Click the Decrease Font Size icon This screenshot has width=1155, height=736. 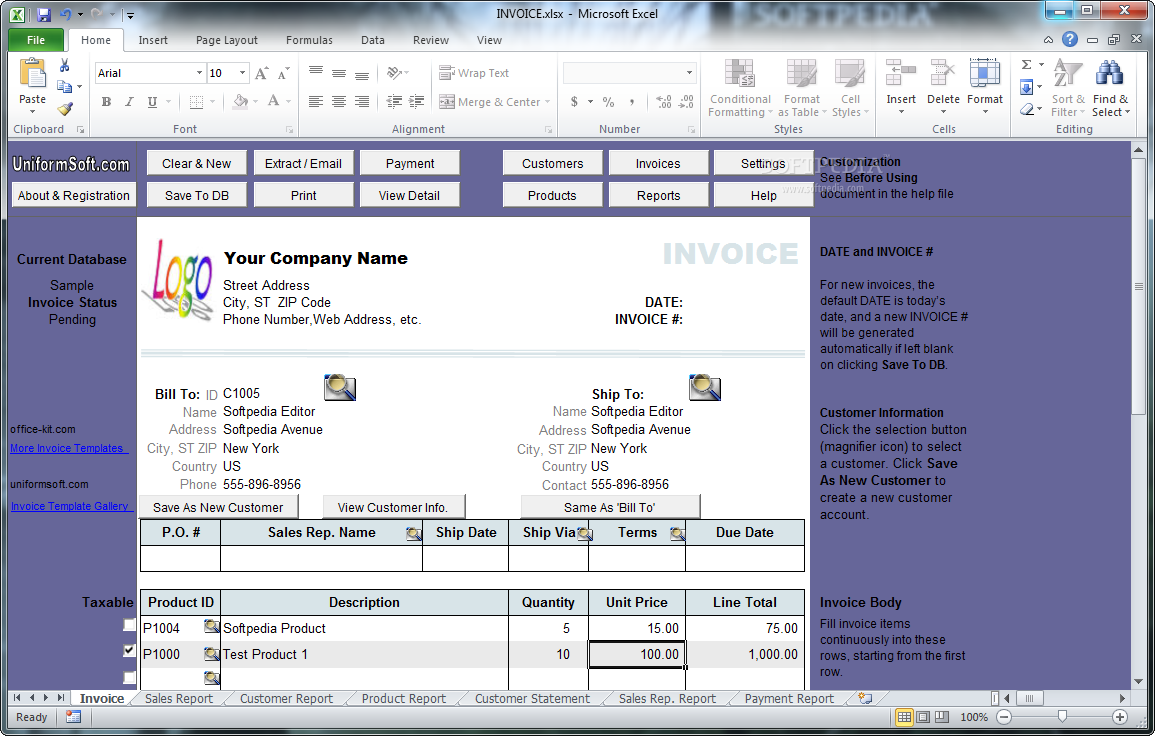(284, 73)
